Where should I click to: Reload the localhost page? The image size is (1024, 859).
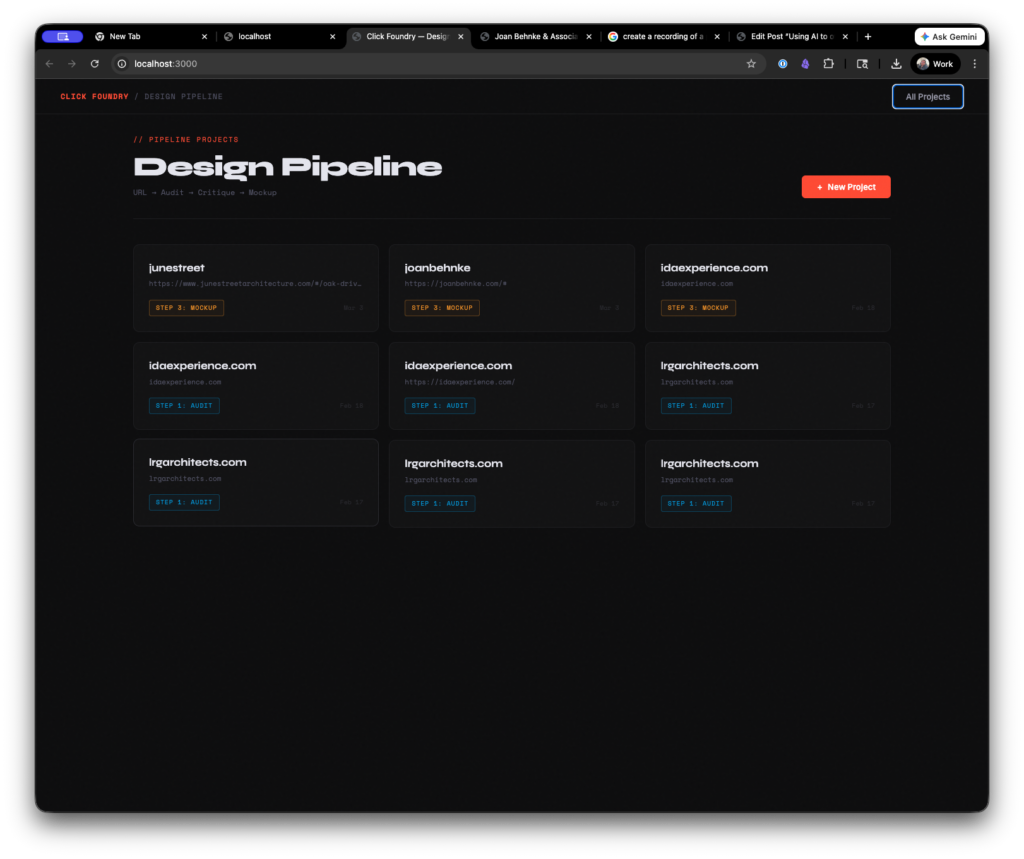pyautogui.click(x=94, y=64)
